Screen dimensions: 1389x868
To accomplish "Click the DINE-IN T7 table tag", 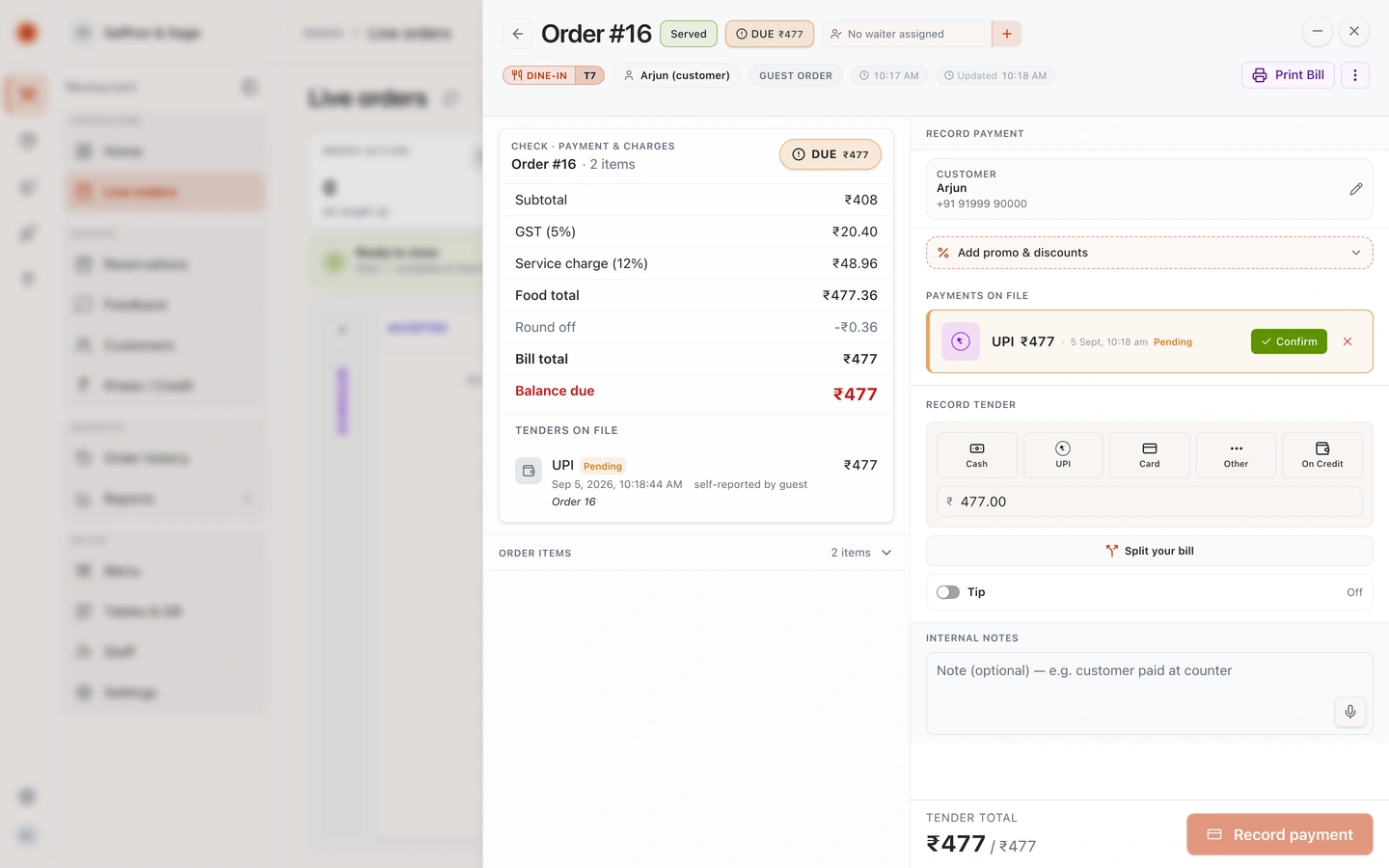I will (x=554, y=75).
